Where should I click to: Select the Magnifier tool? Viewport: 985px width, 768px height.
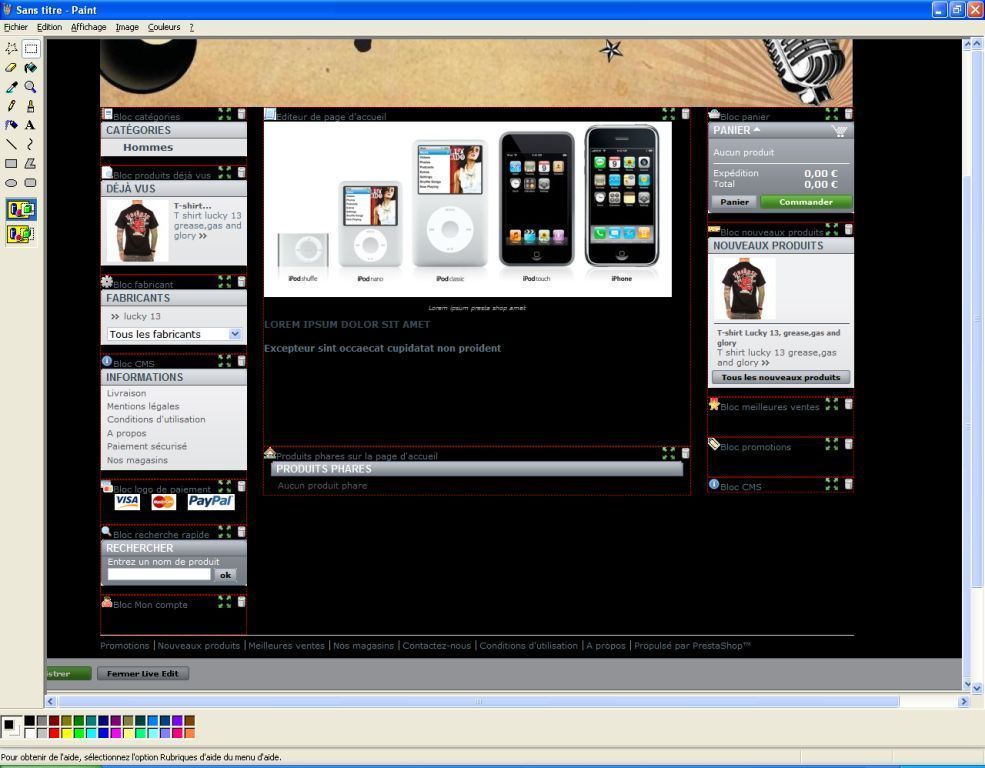click(30, 87)
